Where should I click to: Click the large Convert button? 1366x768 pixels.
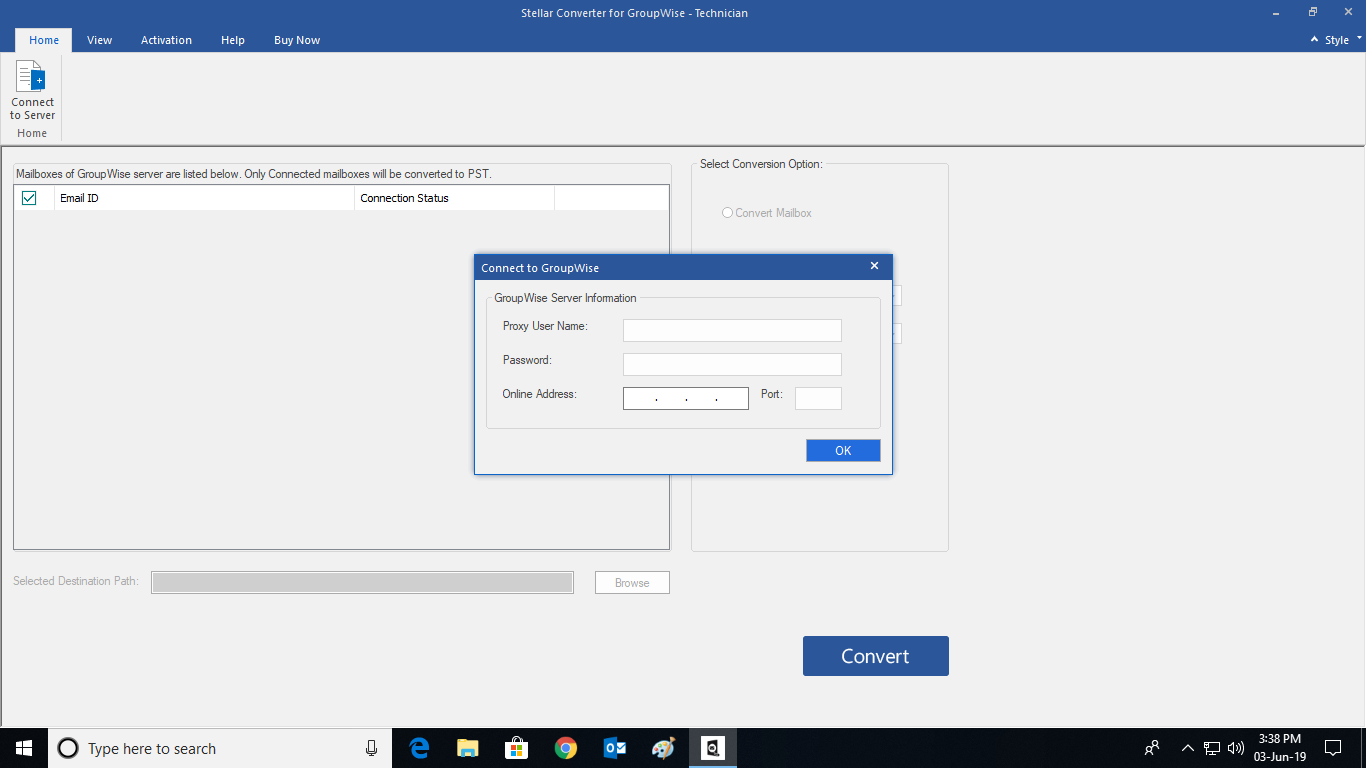click(x=875, y=656)
